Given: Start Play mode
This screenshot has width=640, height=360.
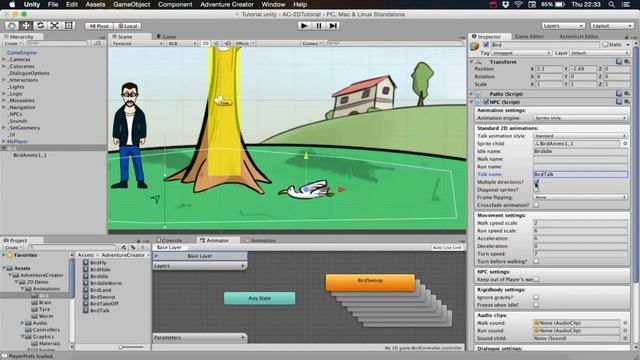Looking at the screenshot, I should coord(304,26).
